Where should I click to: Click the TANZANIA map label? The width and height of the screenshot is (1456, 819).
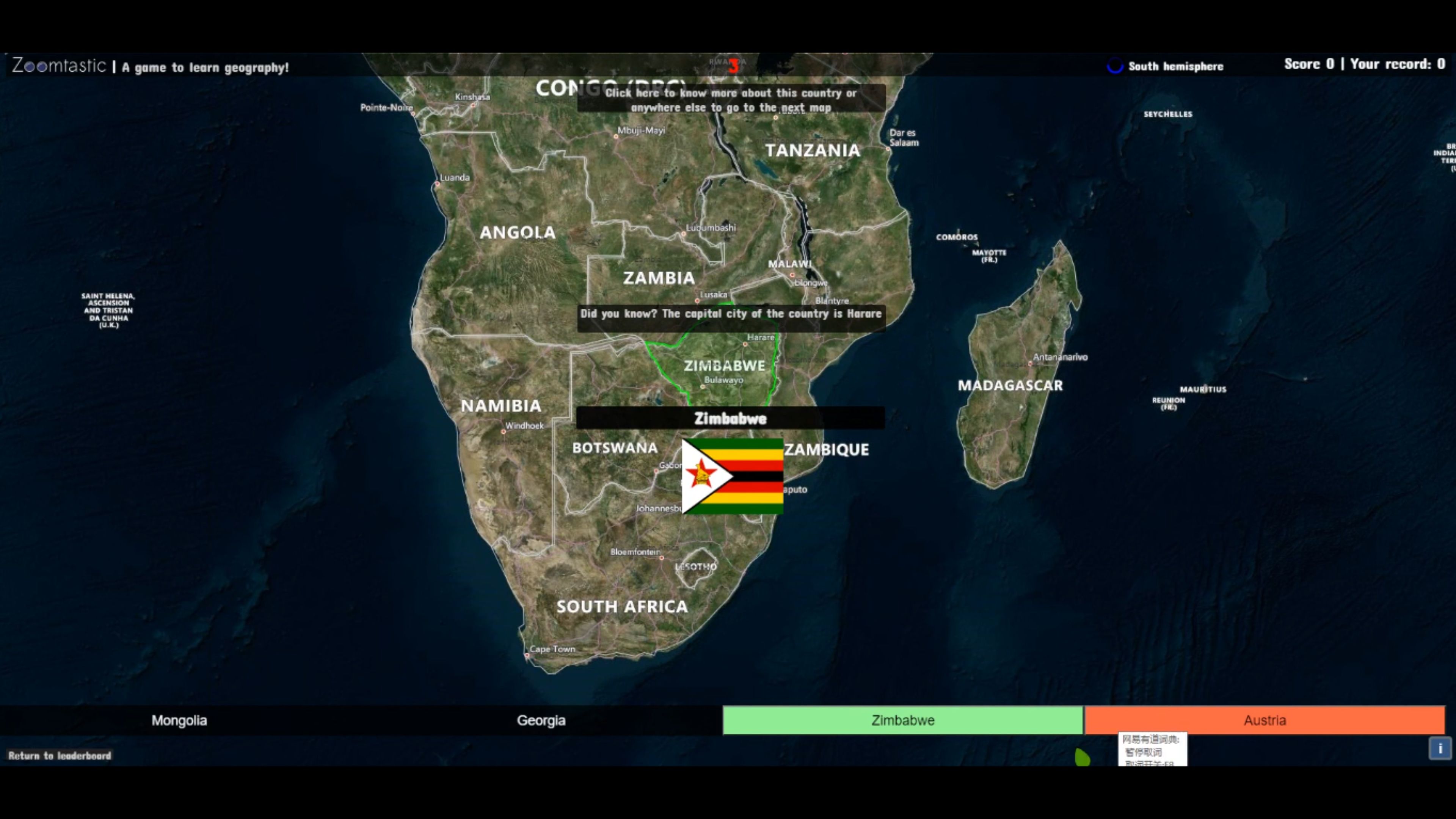(813, 151)
